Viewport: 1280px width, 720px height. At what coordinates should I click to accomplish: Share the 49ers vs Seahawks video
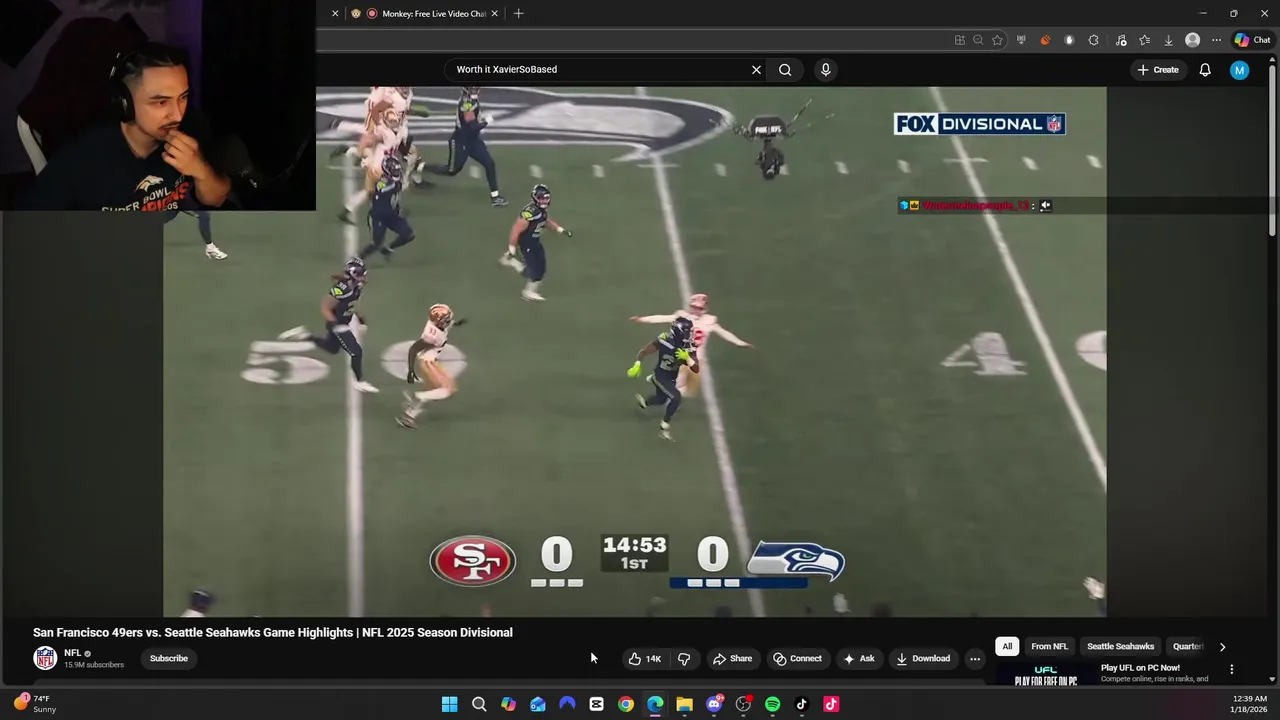tap(732, 659)
